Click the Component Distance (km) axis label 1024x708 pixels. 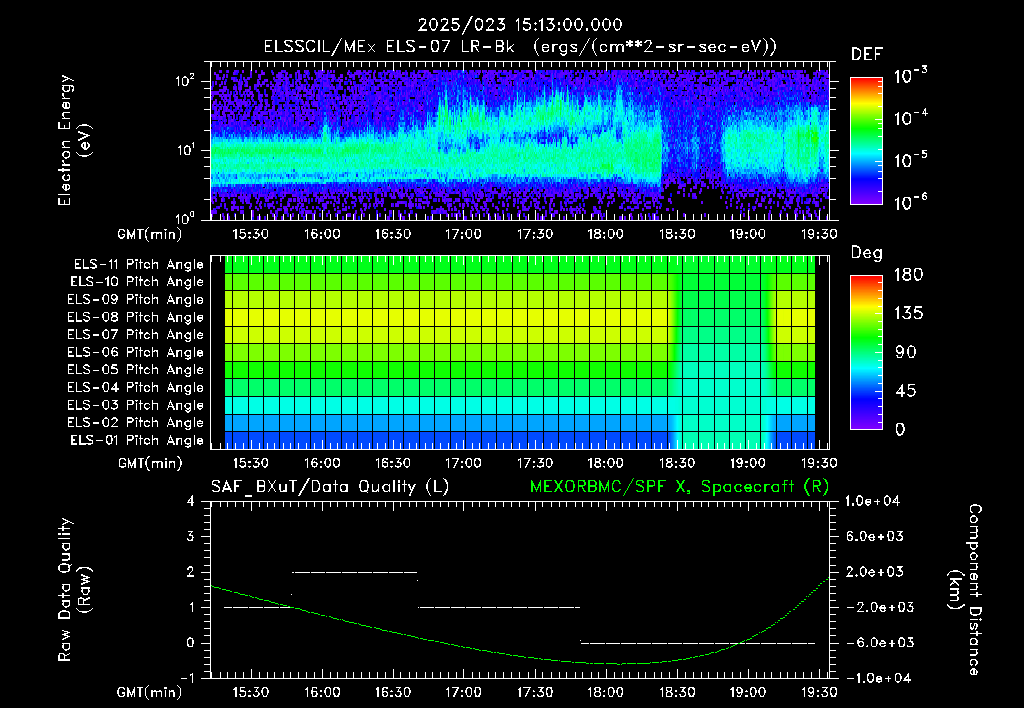965,590
